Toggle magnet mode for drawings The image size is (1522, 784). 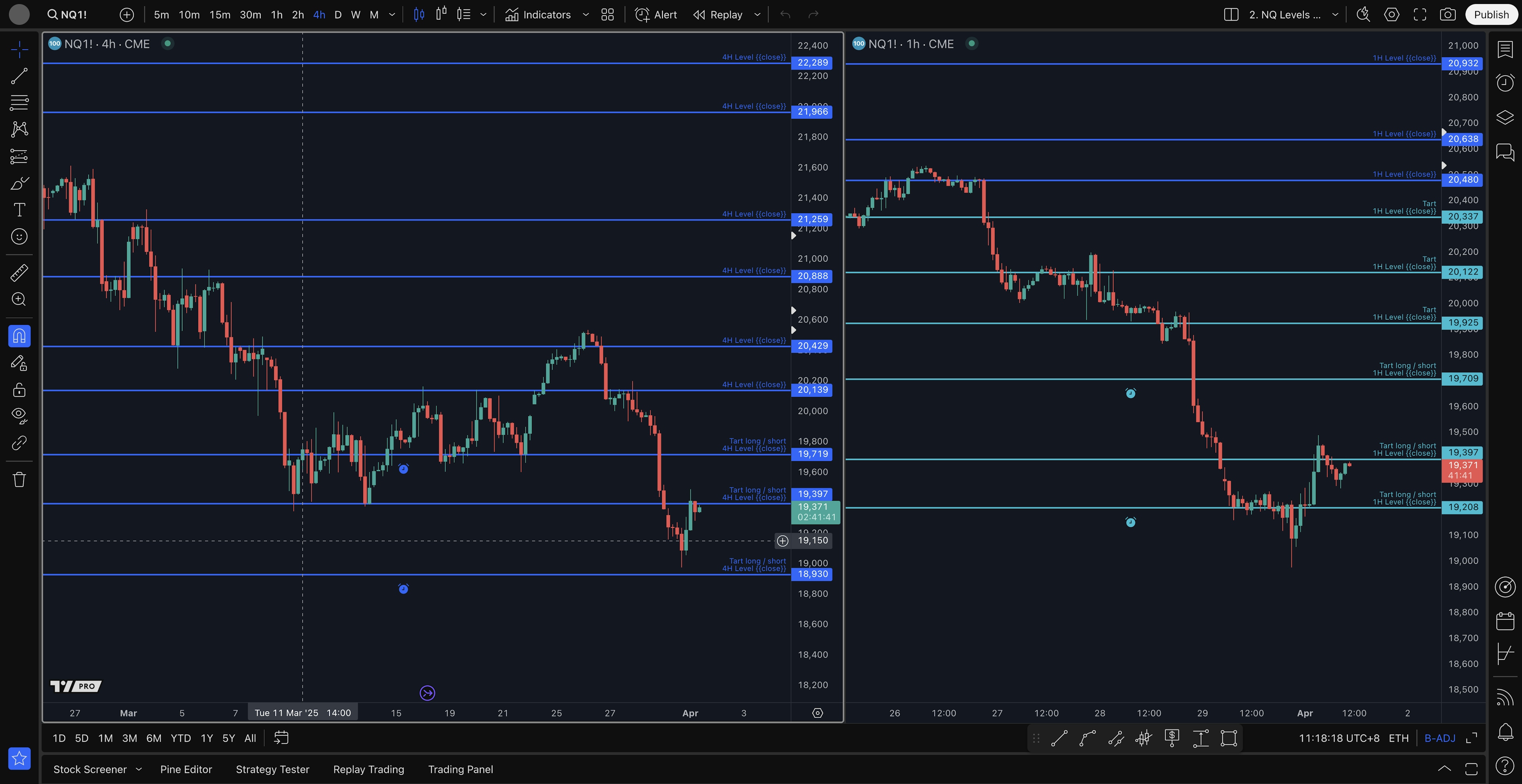[x=19, y=336]
